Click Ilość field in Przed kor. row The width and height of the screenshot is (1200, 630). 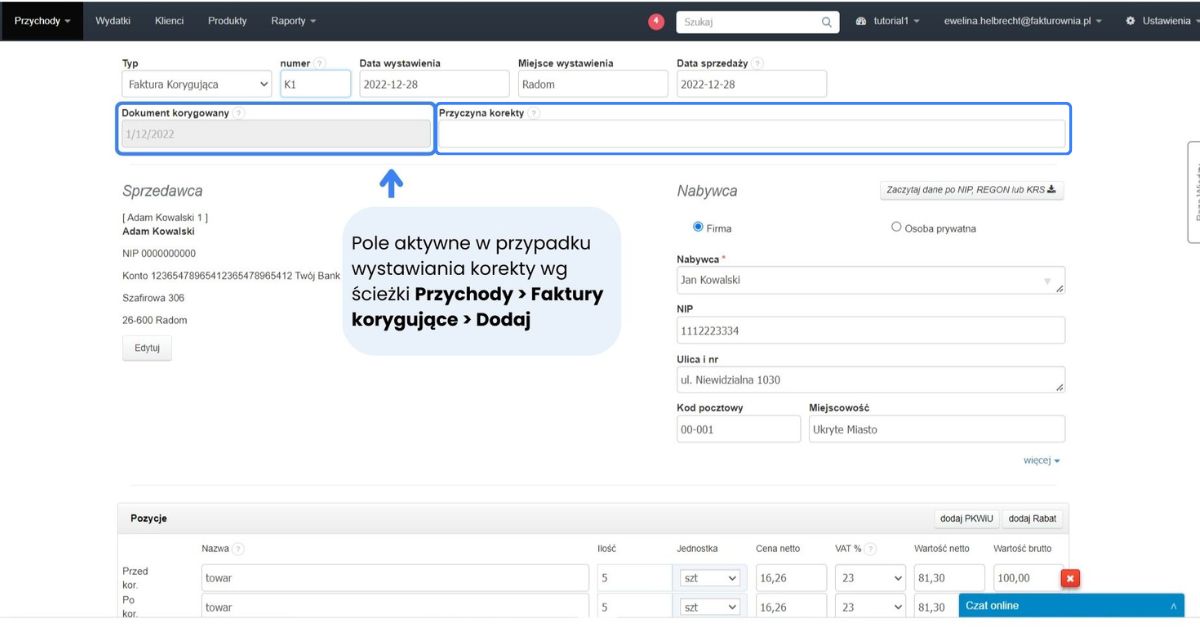coord(635,578)
